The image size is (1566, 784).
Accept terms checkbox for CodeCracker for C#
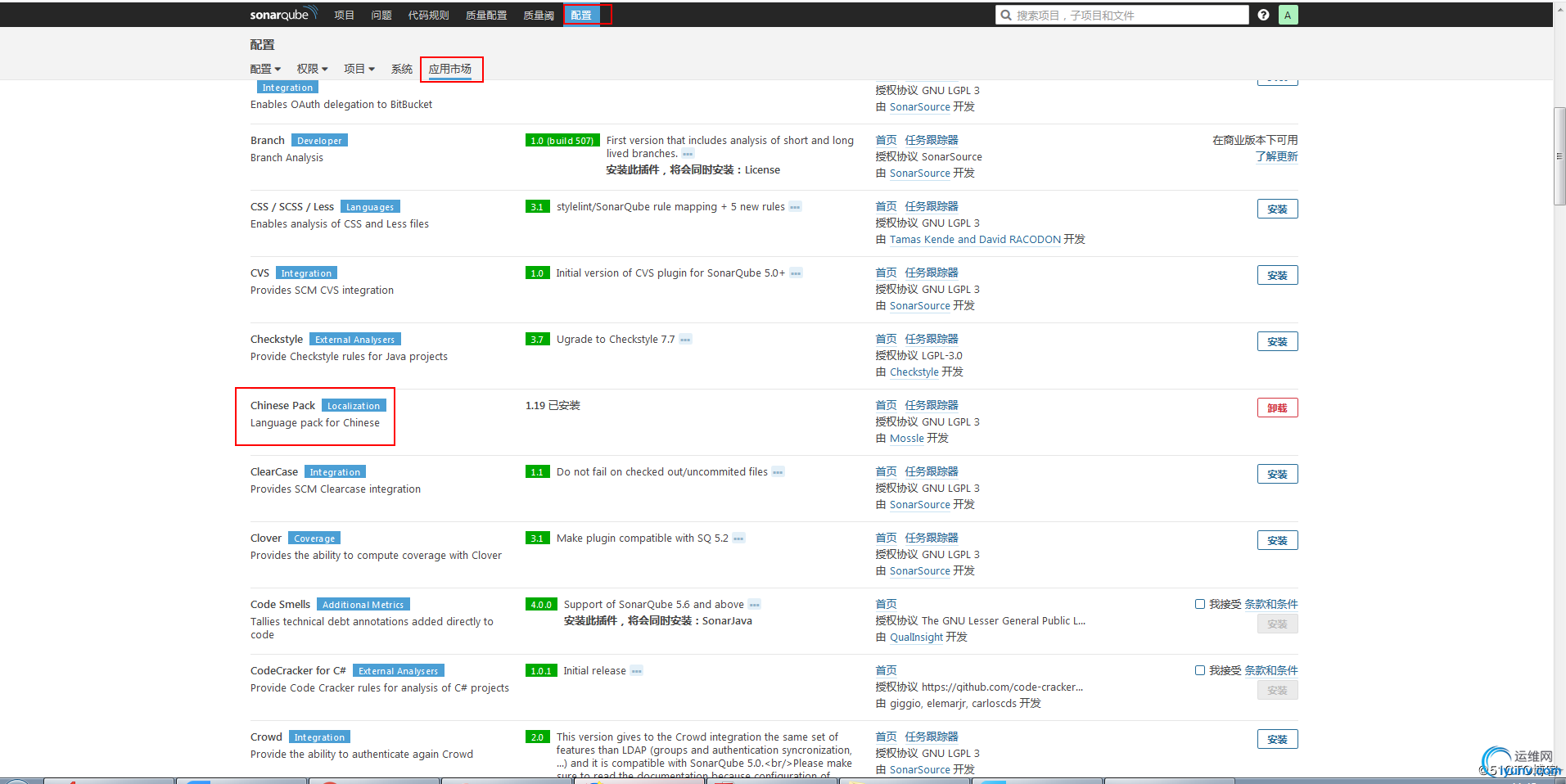(1200, 670)
